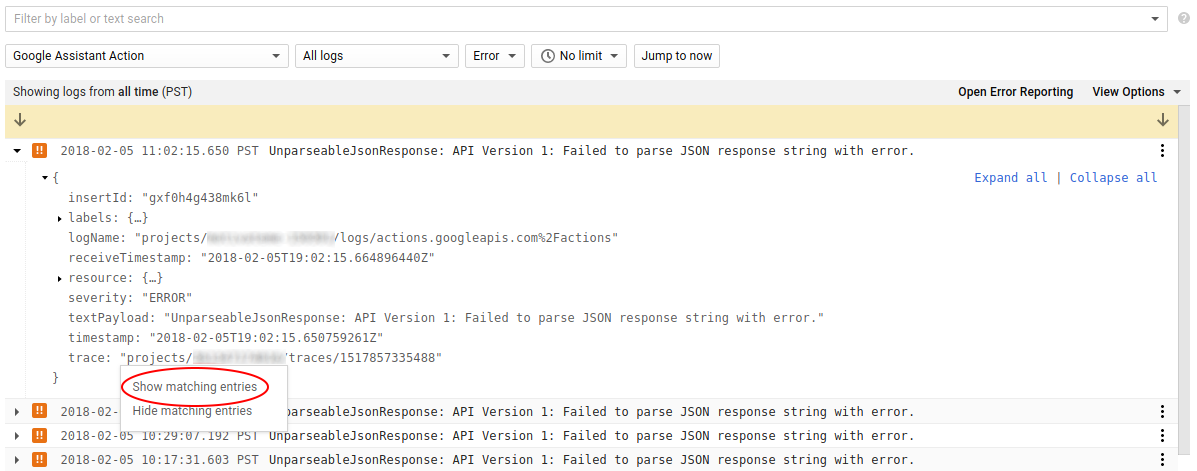
Task: Click the error severity icon of the 10:17:31.603 entry
Action: (x=40, y=460)
